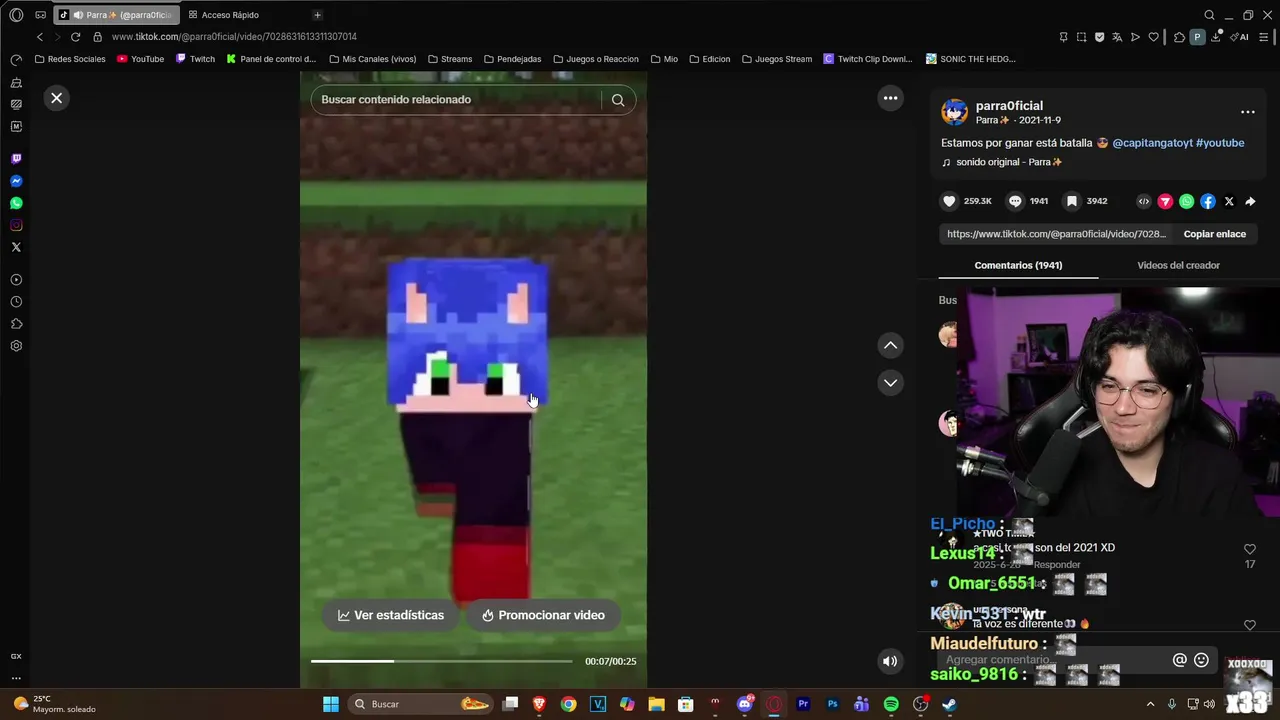
Task: Open a new browser tab
Action: point(317,15)
